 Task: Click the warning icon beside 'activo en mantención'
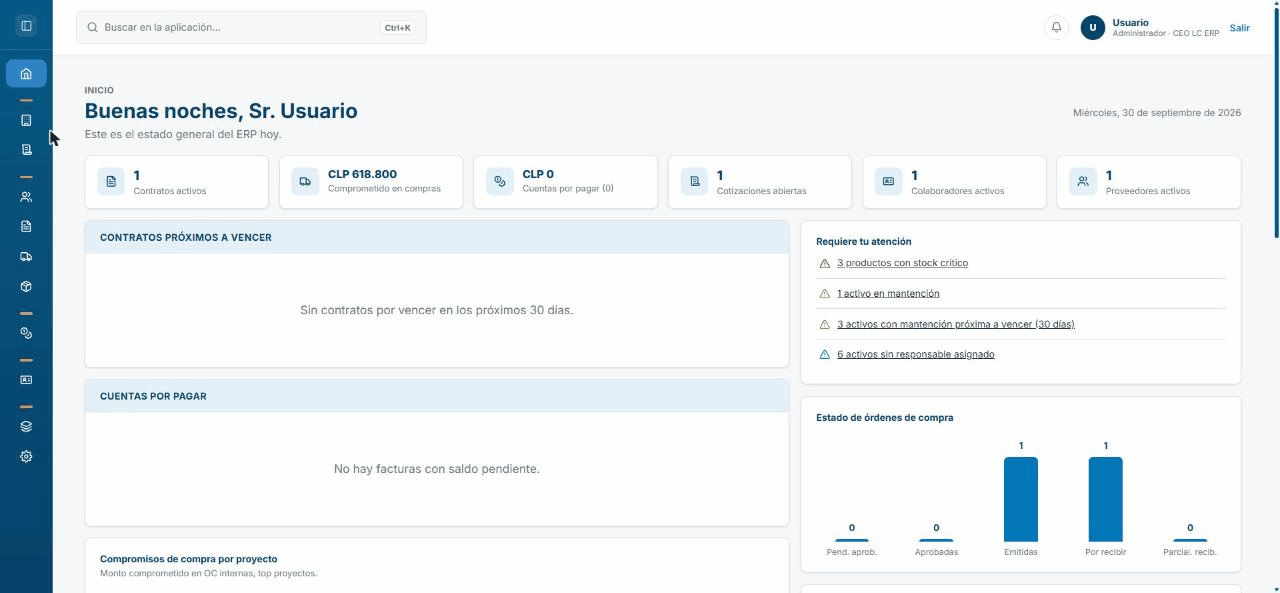click(825, 294)
